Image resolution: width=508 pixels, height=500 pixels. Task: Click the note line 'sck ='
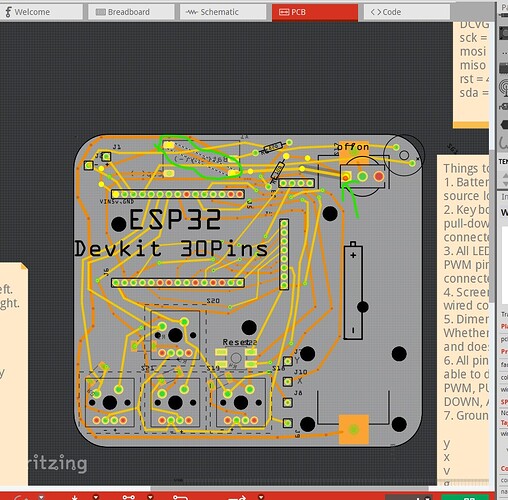tap(473, 38)
